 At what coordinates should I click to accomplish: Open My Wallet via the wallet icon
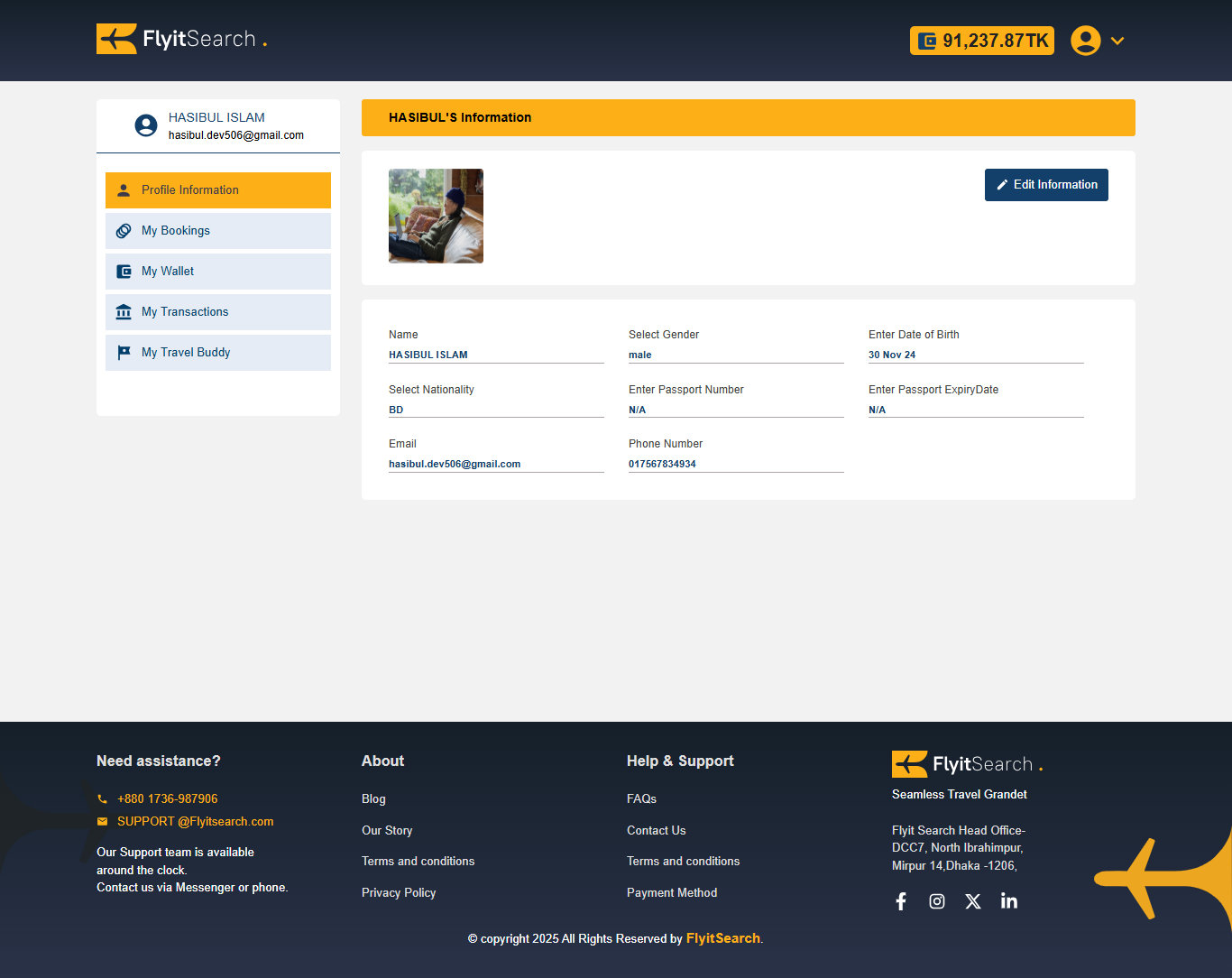(x=123, y=271)
